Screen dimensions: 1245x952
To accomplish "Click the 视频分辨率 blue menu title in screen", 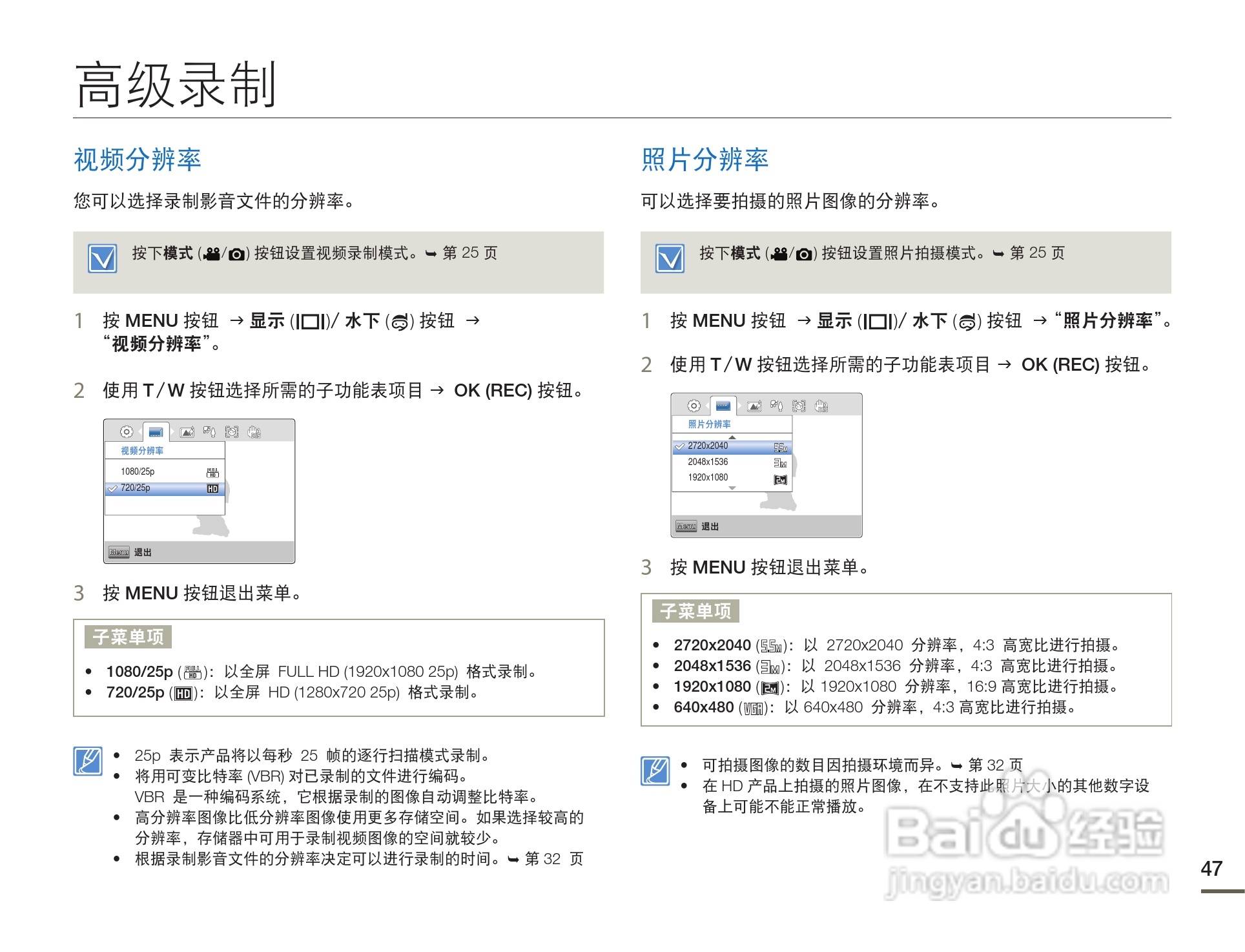I will point(142,450).
